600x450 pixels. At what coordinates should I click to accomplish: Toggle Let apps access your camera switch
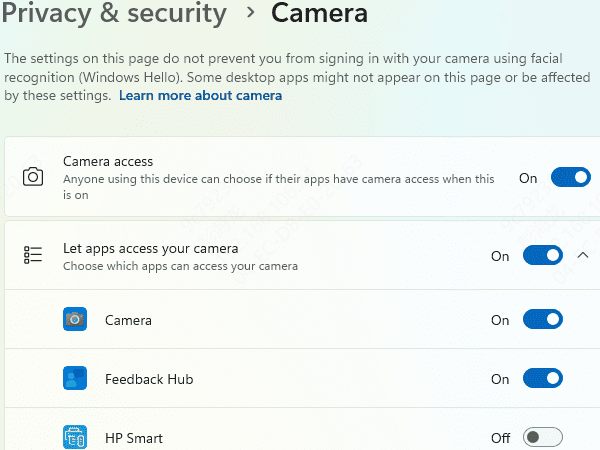tap(543, 255)
